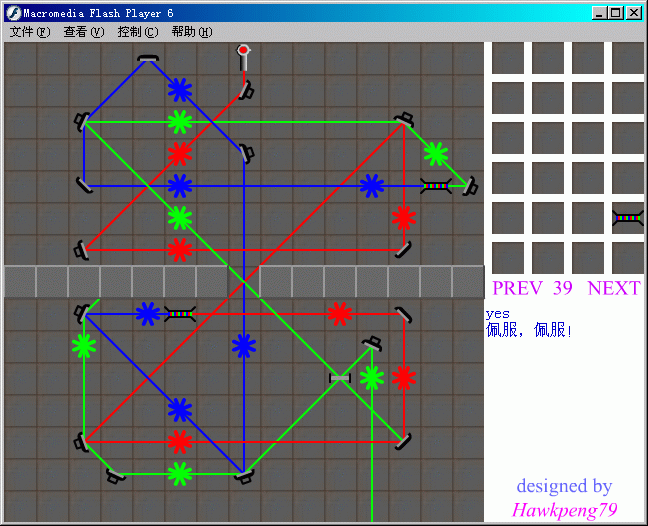Open the 文件(F) menu
The image size is (648, 526).
tap(29, 32)
